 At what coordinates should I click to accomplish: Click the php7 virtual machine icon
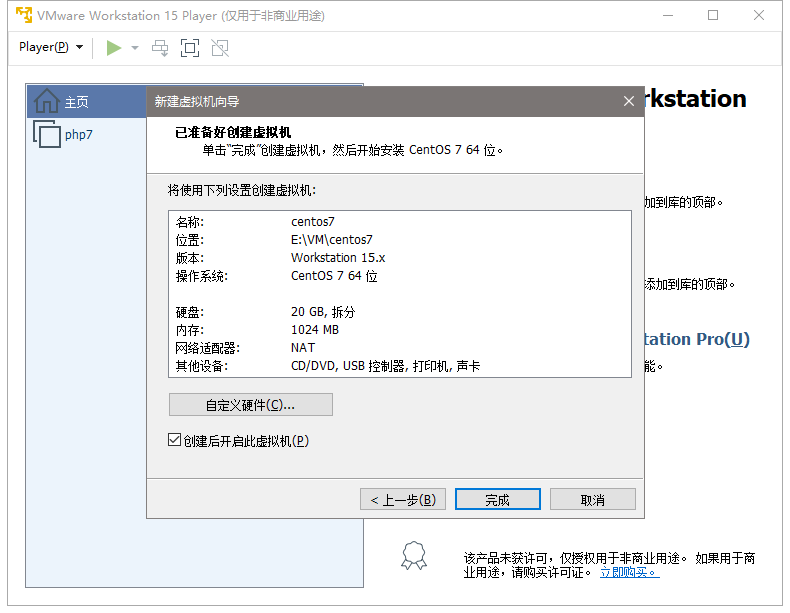[46, 134]
